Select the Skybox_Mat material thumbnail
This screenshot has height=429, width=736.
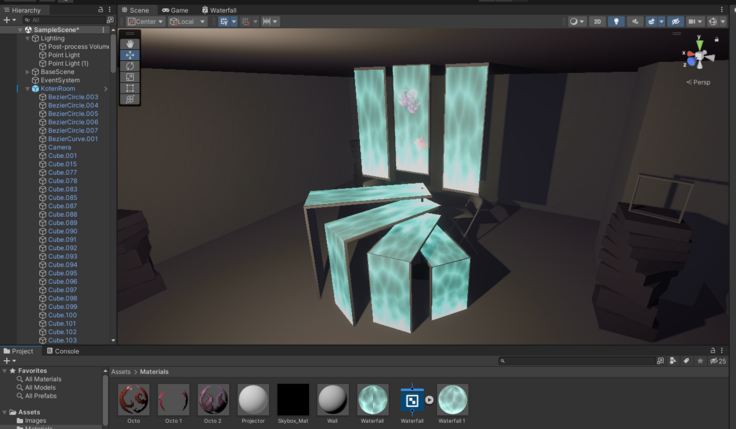(293, 400)
